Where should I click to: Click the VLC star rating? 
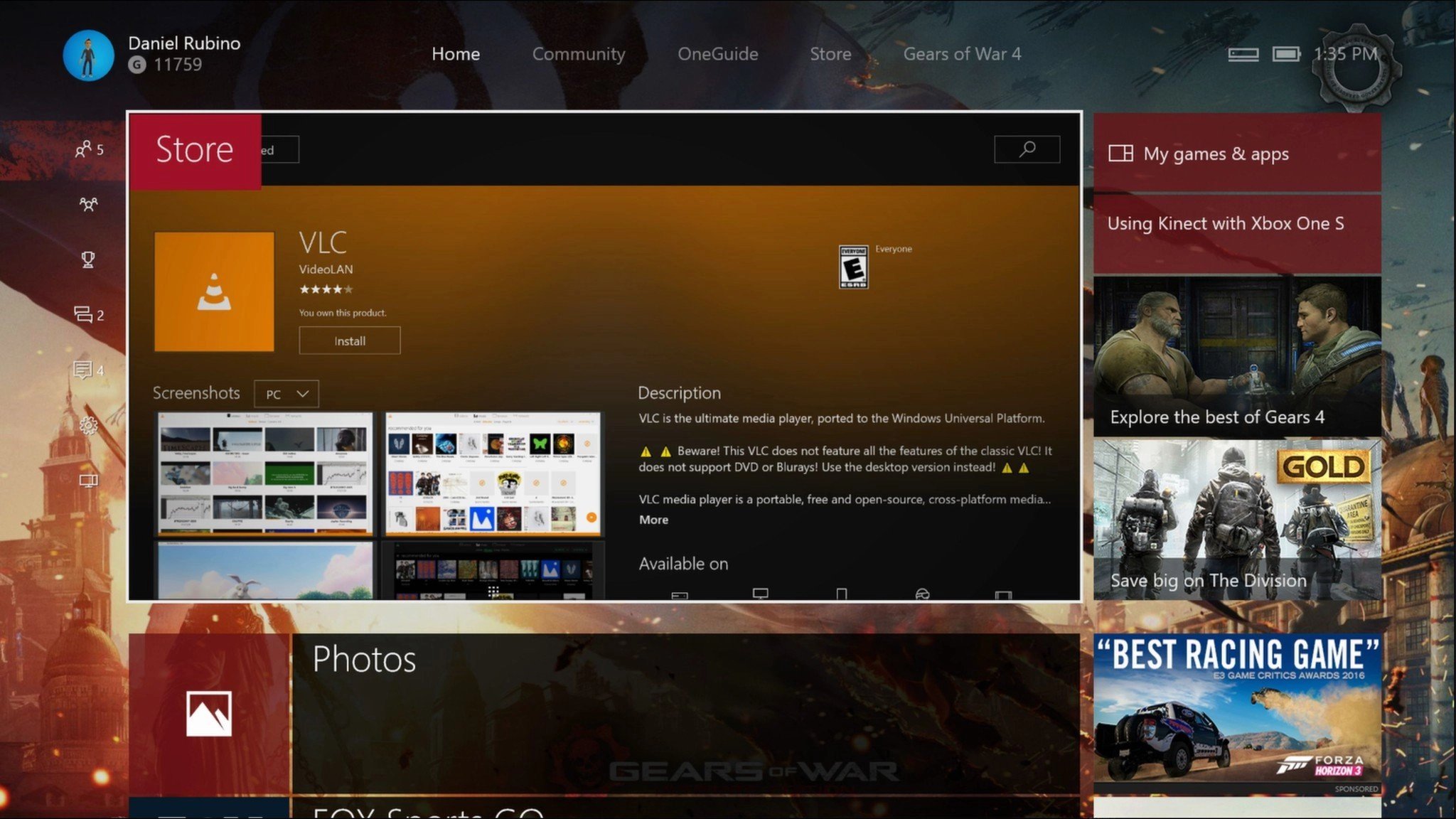click(326, 289)
